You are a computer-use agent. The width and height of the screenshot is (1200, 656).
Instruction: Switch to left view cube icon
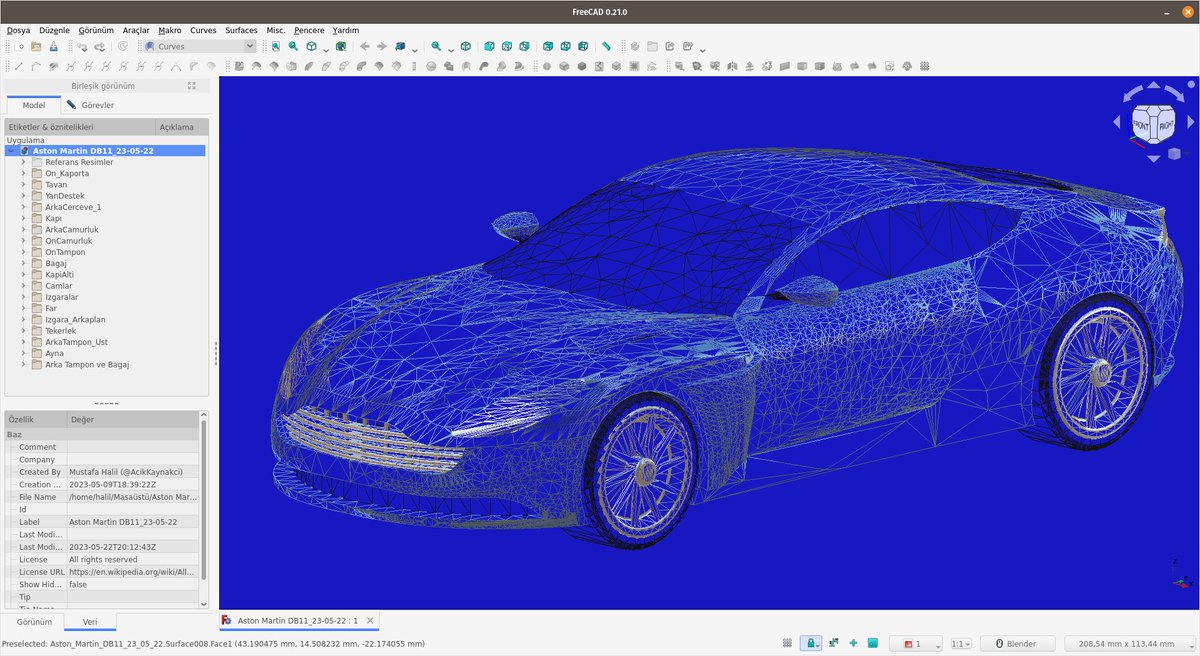(x=583, y=46)
